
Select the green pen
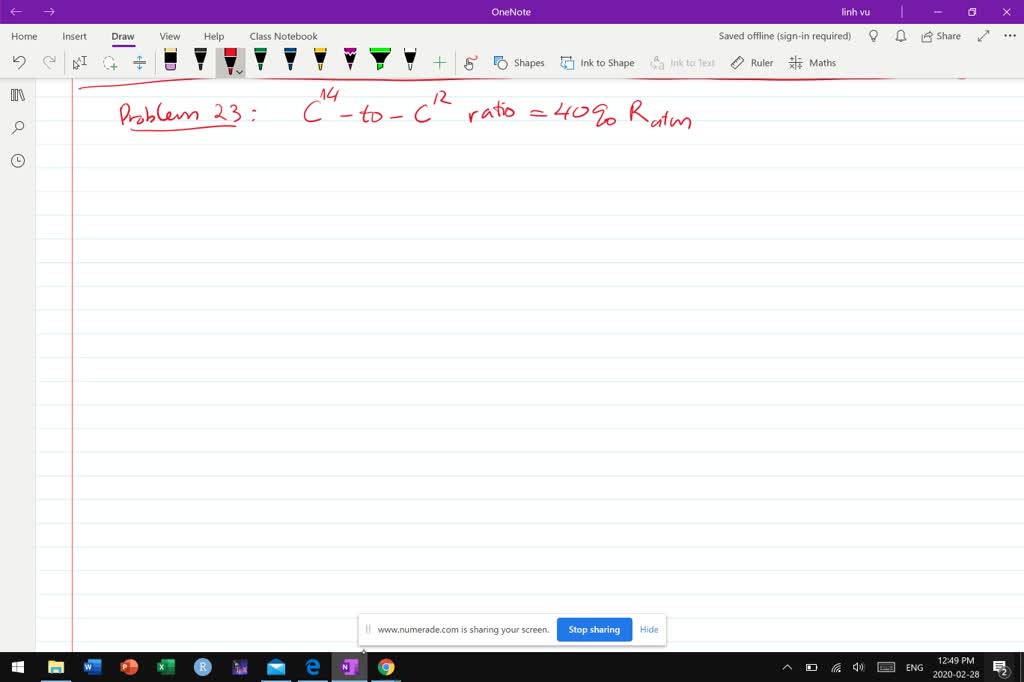point(261,60)
